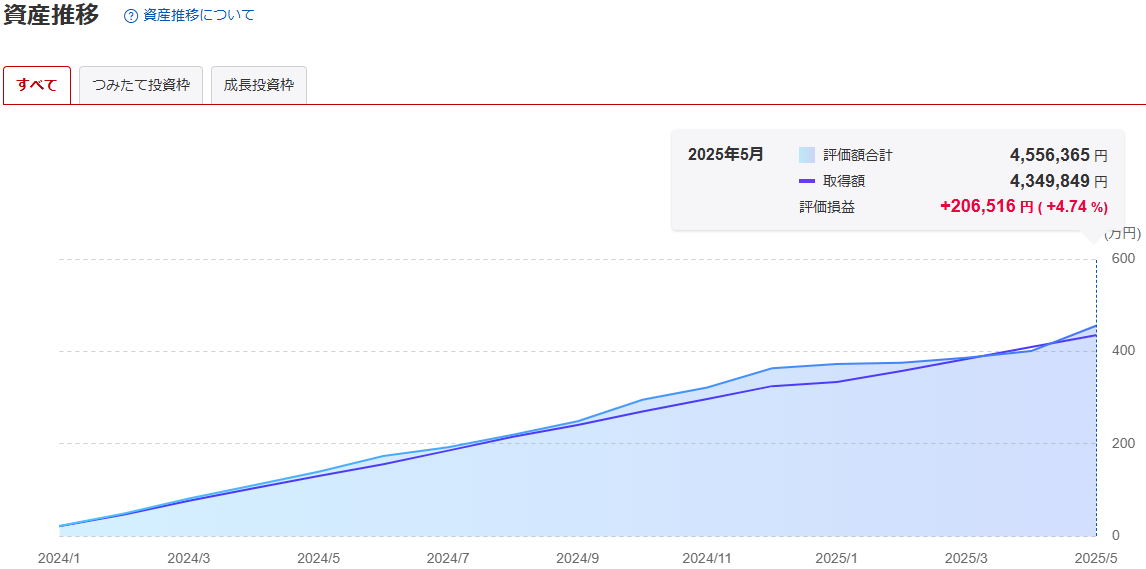Click the 600 y-axis gridline label
This screenshot has height=569, width=1146.
(x=1124, y=259)
